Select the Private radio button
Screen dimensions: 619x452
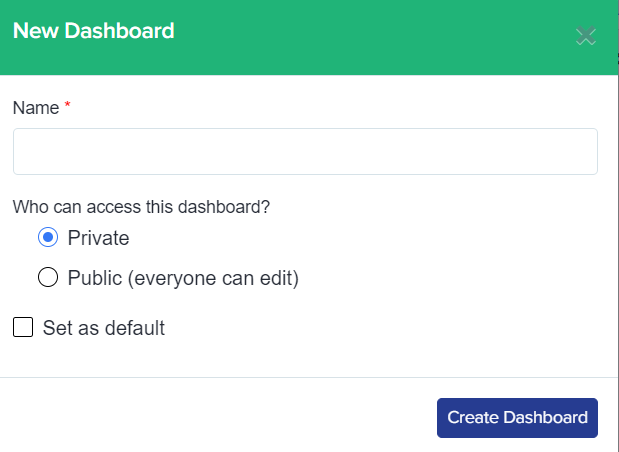click(47, 238)
